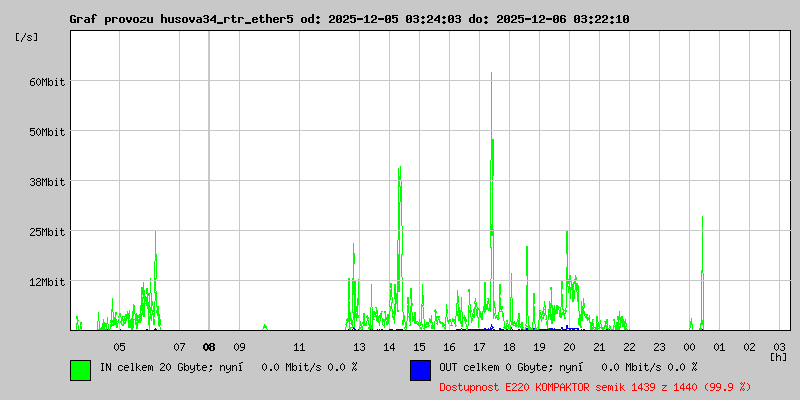
Task: Click the '[/s]' unit label
Action: 27,37
